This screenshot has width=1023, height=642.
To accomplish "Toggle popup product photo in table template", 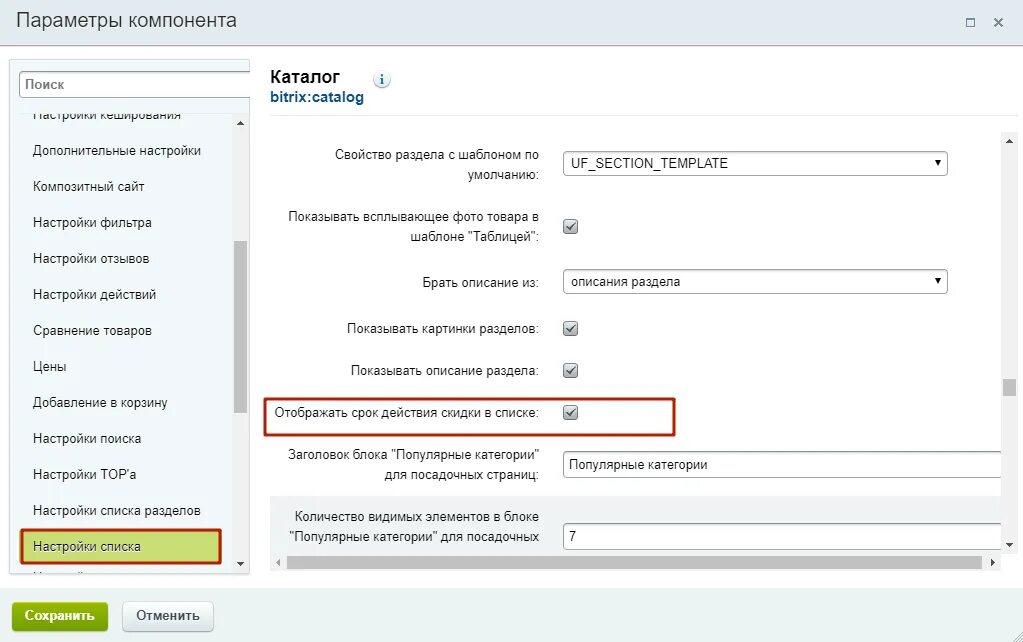I will tap(570, 226).
